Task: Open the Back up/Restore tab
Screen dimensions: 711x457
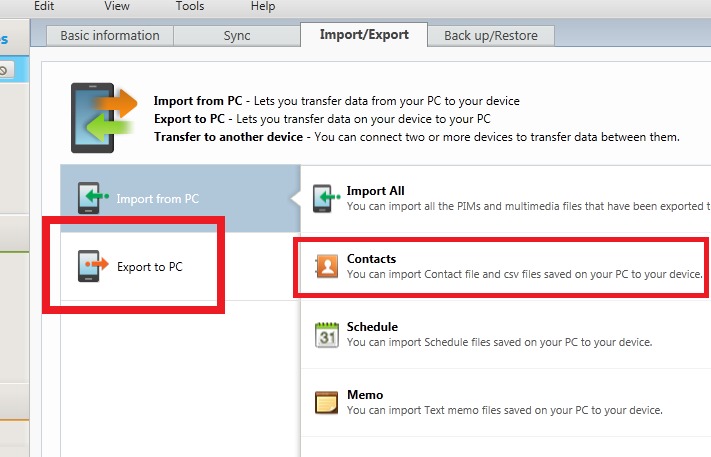Action: [x=491, y=36]
